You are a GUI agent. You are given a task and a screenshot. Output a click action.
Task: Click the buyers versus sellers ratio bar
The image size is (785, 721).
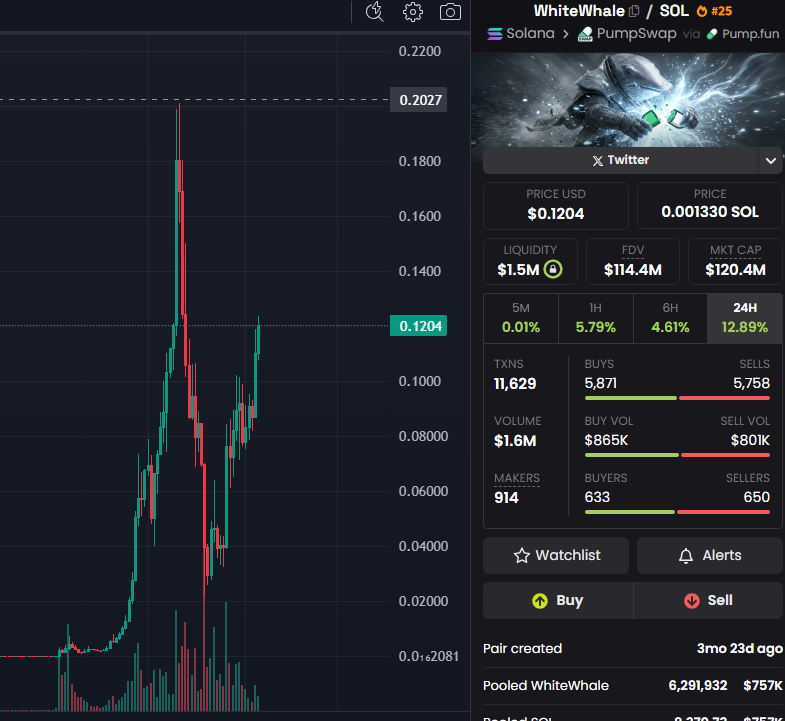[677, 512]
